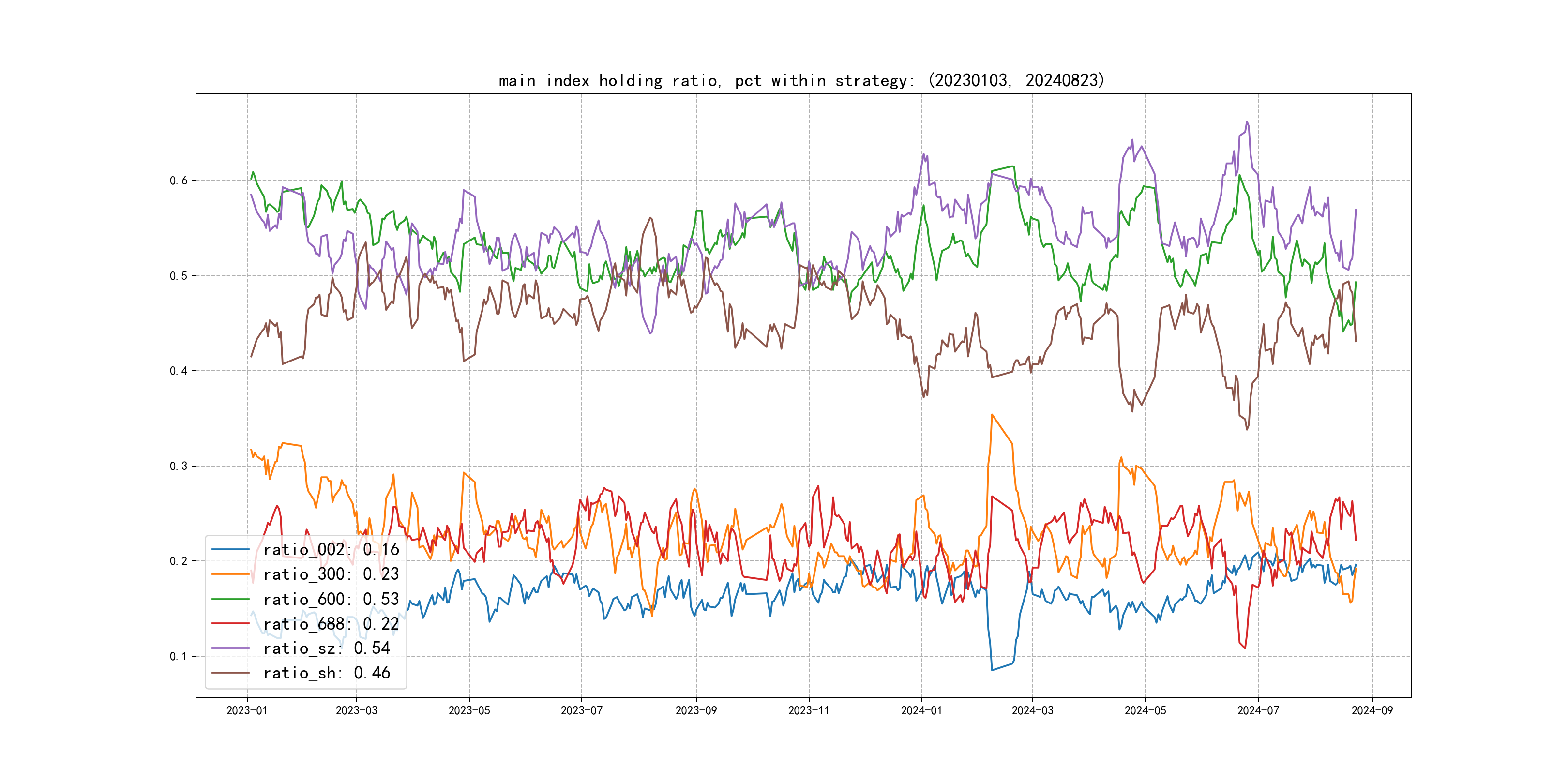Click the green ratio_600 legend line
The image size is (1568, 784).
tap(231, 599)
